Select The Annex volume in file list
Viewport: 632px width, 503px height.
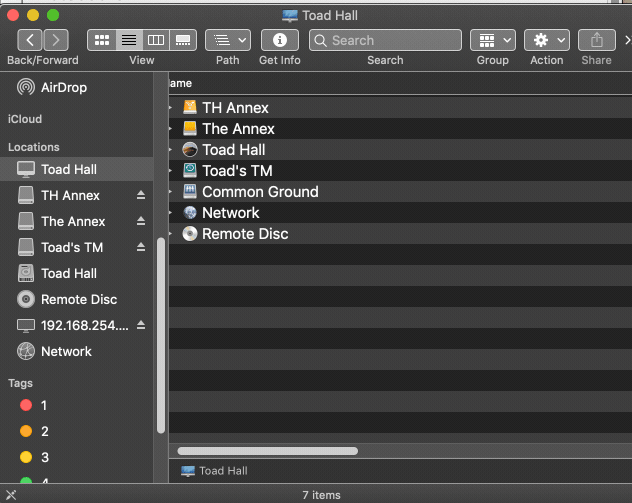pos(400,129)
